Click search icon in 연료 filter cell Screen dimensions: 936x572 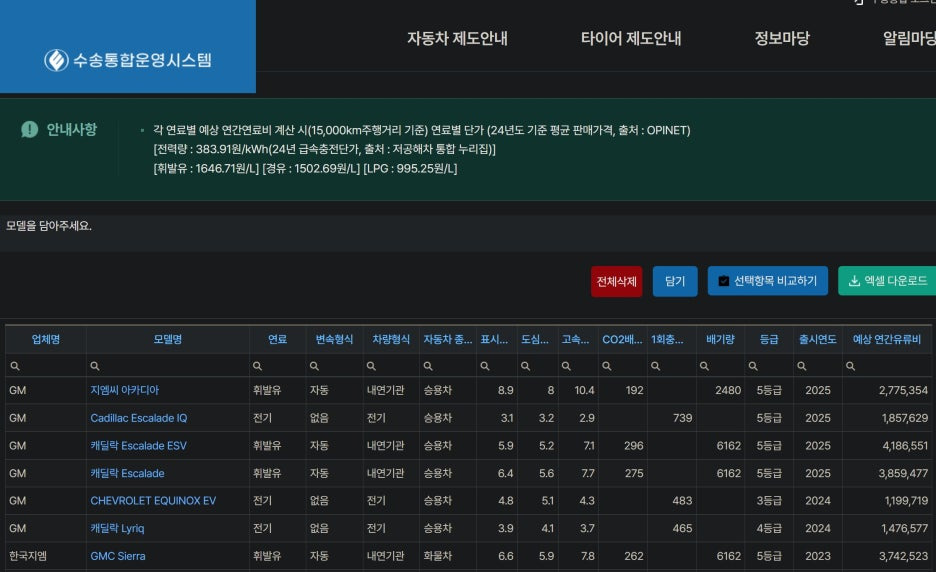[x=257, y=366]
